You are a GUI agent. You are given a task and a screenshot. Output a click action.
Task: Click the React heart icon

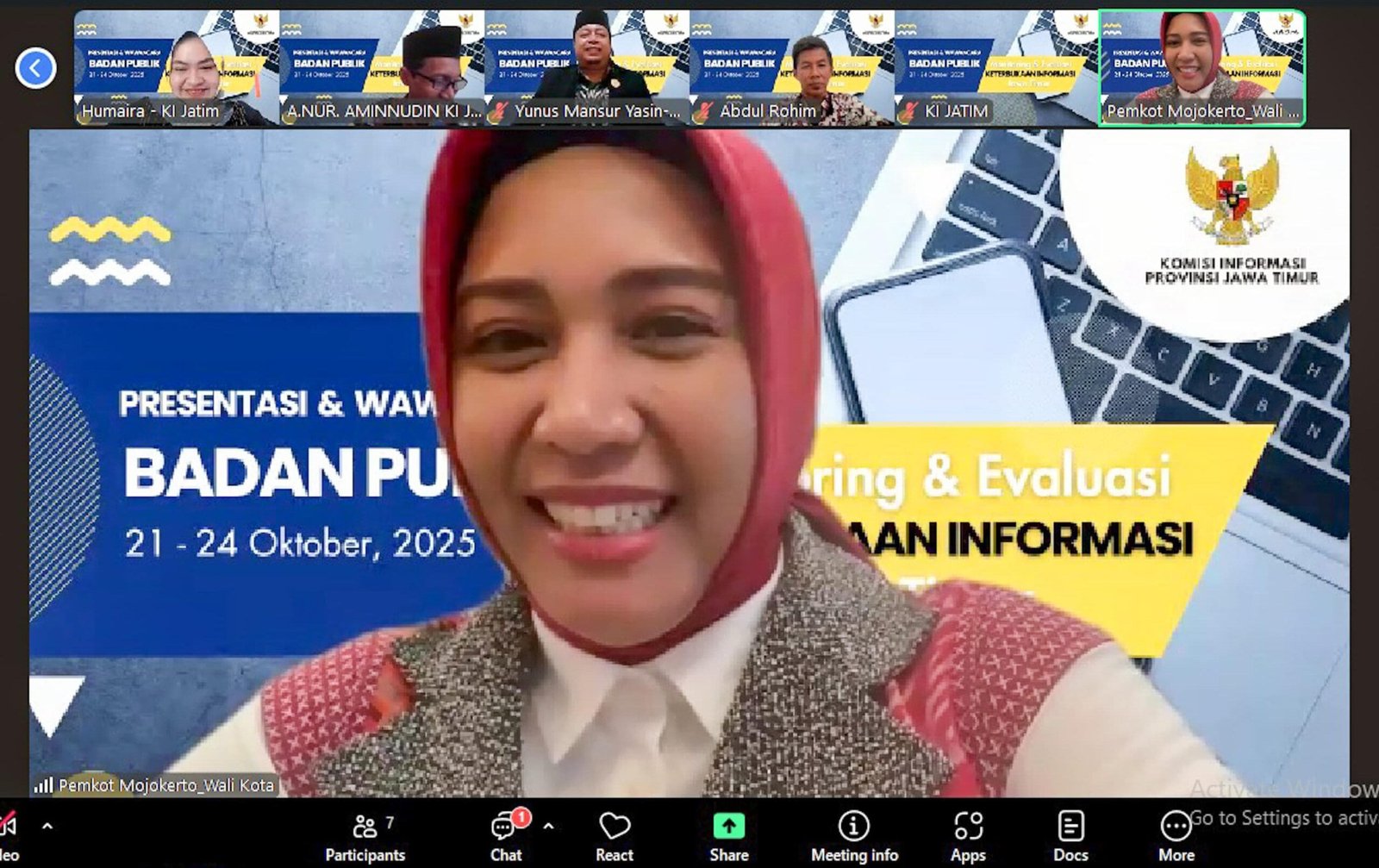pos(614,836)
